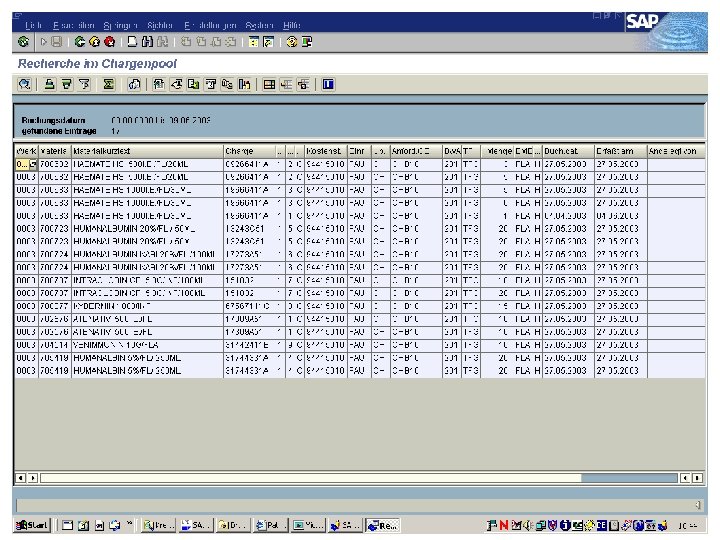Click the Sum total sigma icon

[x=109, y=84]
